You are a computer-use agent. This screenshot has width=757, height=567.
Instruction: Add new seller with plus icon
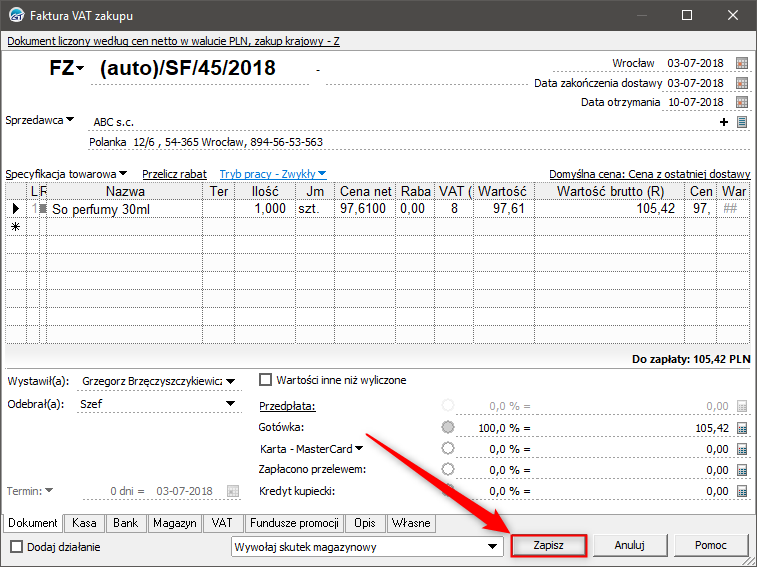click(724, 122)
